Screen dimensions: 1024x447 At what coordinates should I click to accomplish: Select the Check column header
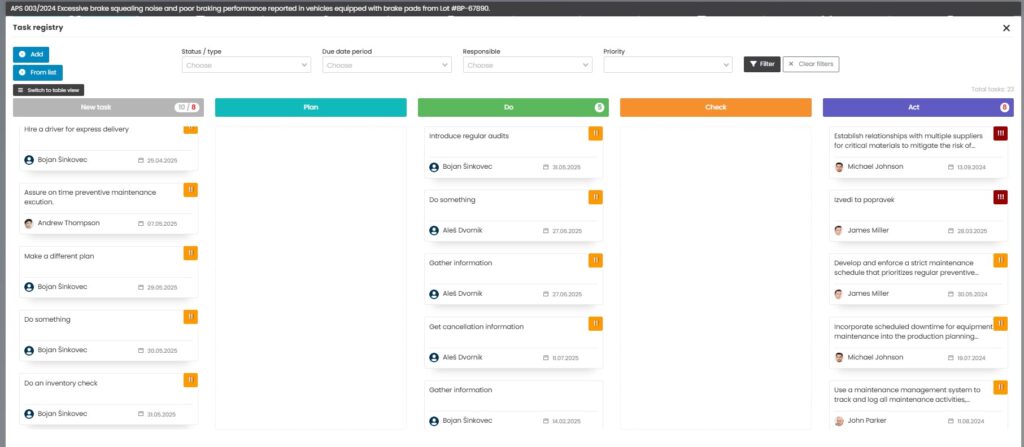[716, 107]
